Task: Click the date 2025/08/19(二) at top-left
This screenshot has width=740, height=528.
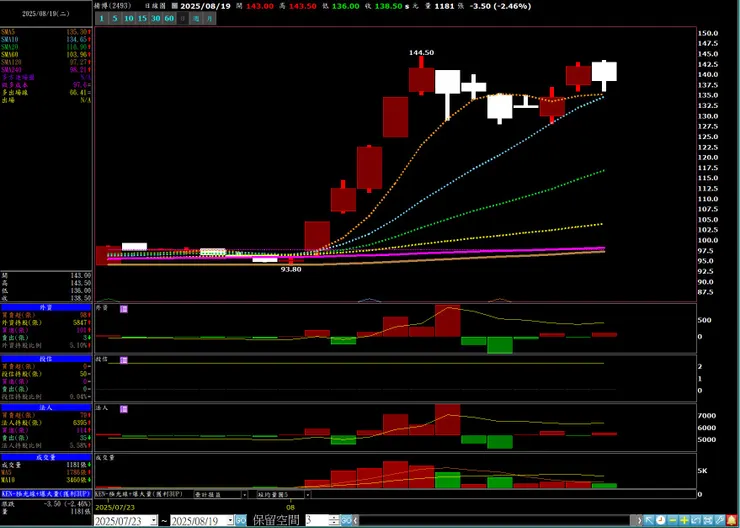Action: [x=46, y=14]
